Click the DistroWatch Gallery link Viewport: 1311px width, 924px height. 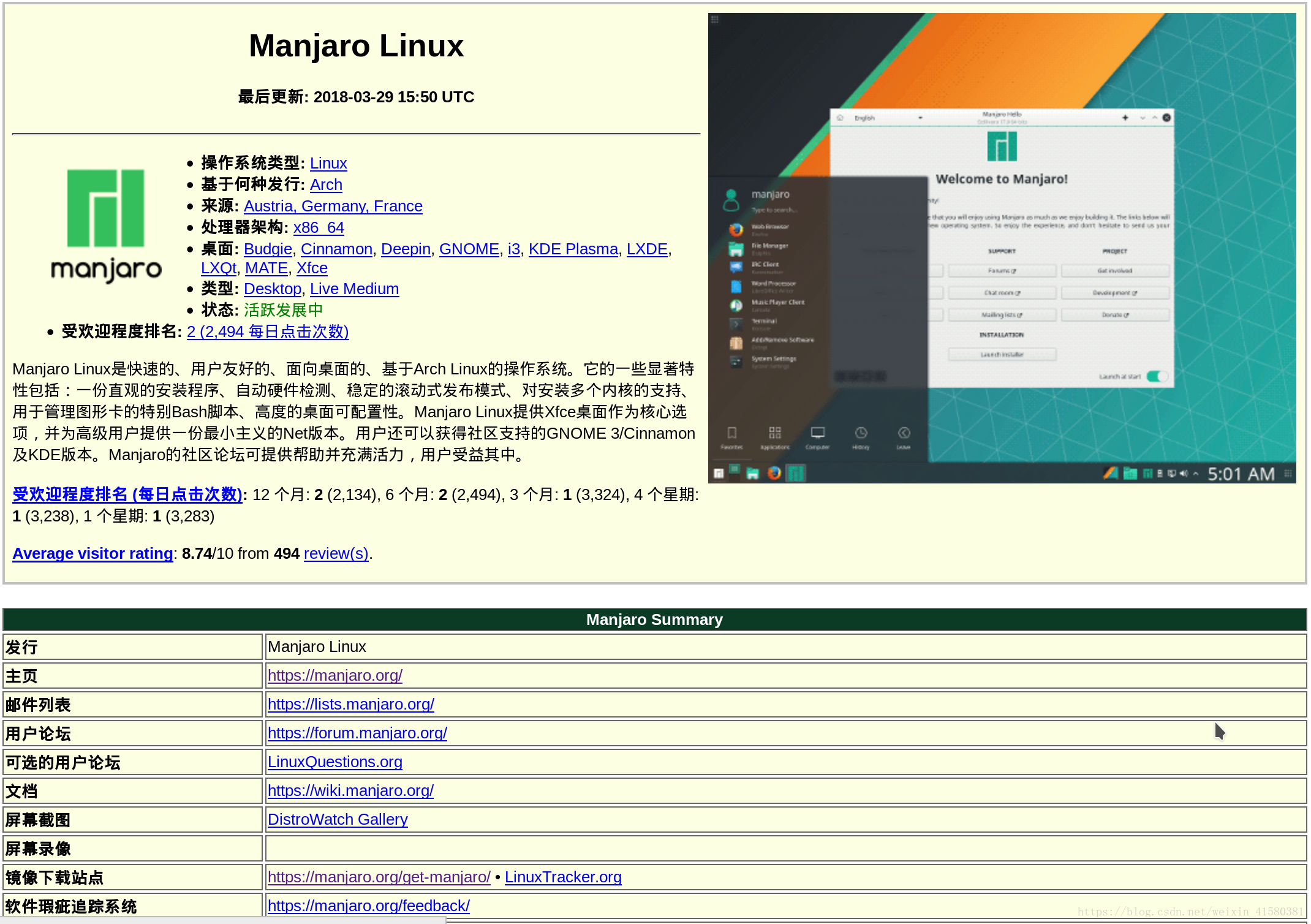(338, 819)
